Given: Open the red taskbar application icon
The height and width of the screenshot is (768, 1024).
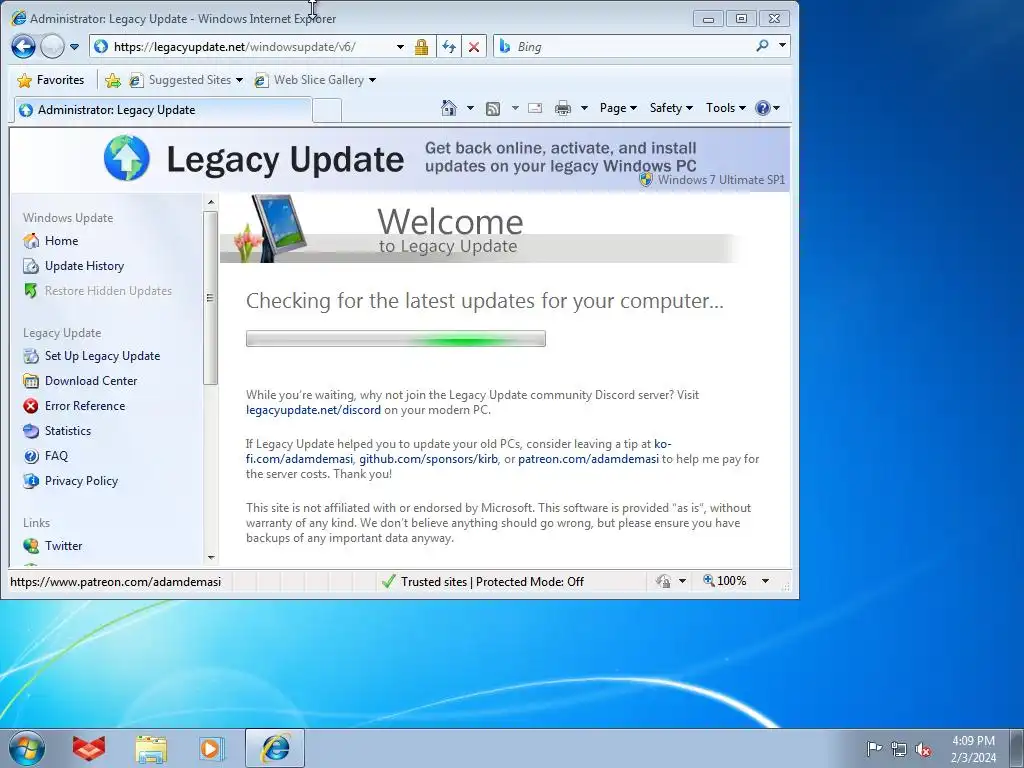Looking at the screenshot, I should tap(89, 748).
